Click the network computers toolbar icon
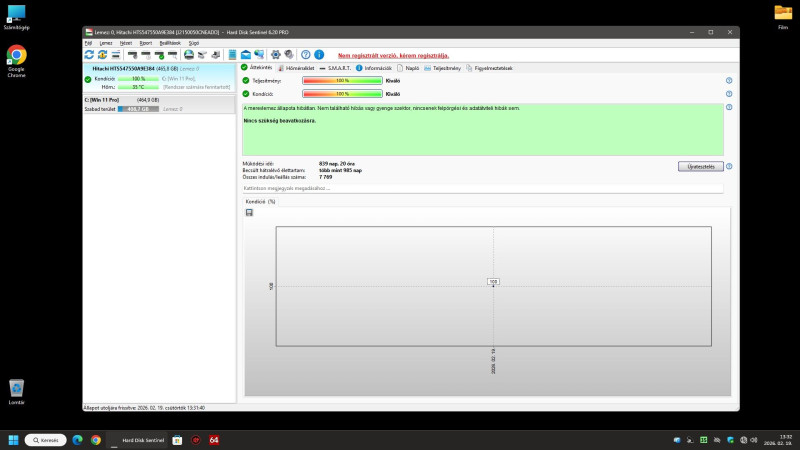 coord(259,55)
